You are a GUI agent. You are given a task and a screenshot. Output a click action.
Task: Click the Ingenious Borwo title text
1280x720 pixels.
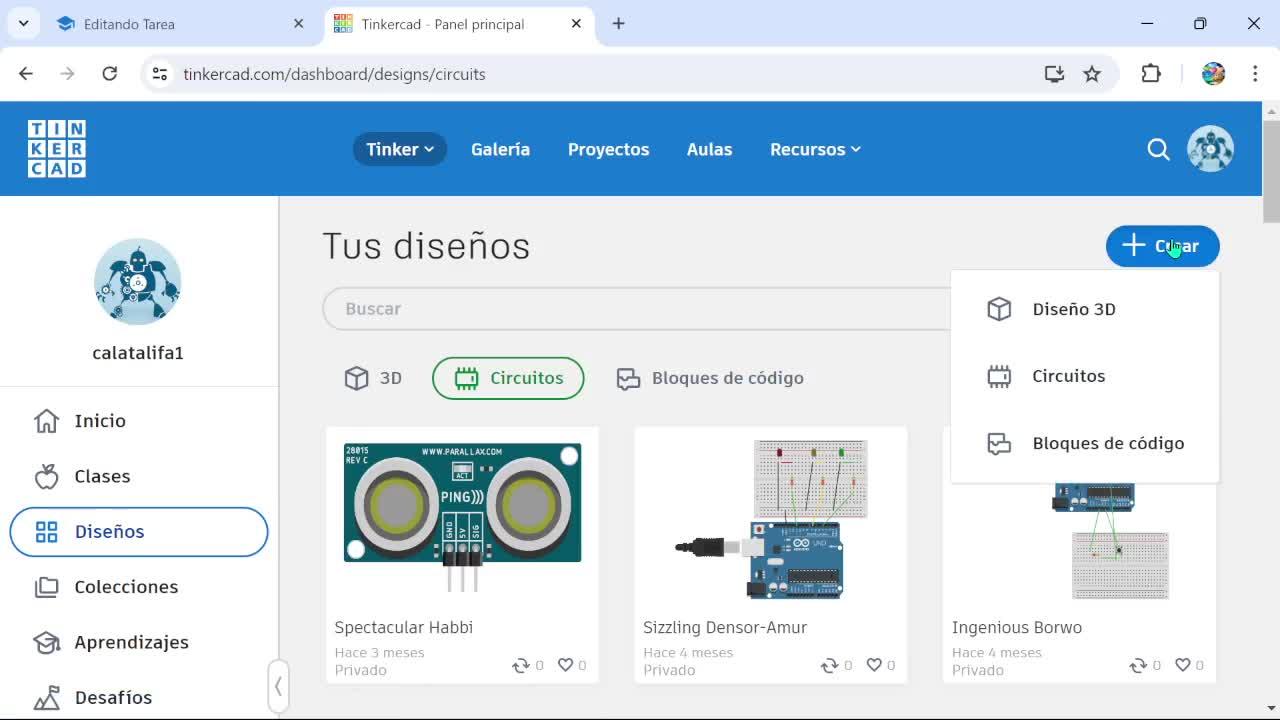tap(1017, 628)
